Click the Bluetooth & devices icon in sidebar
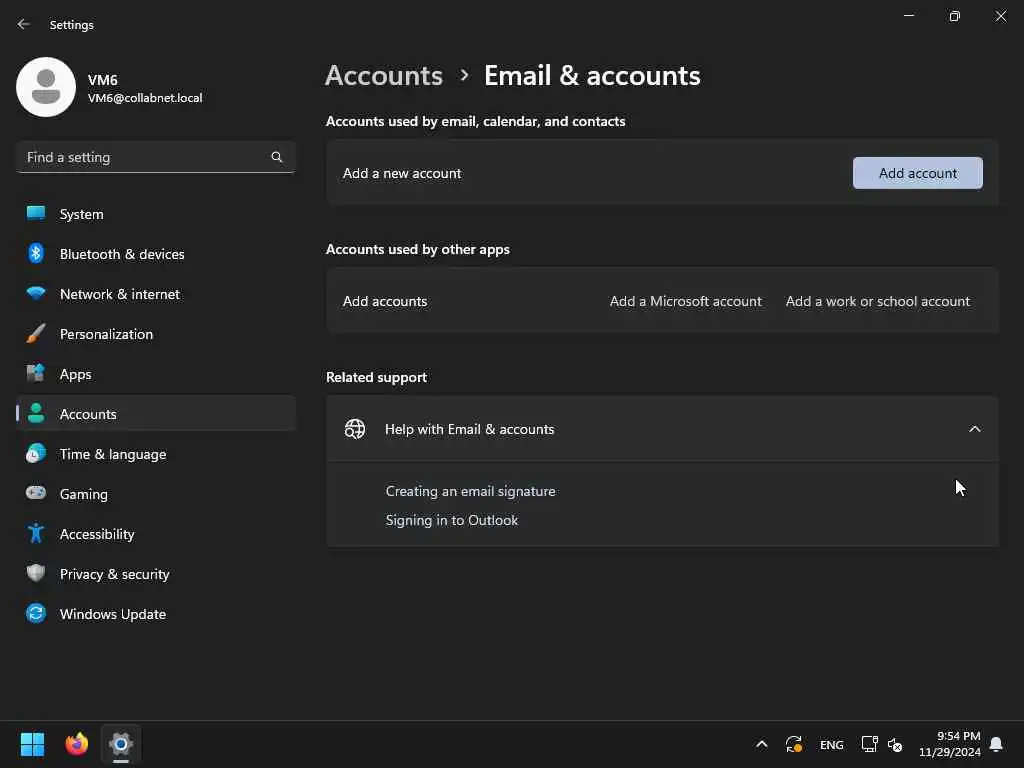The image size is (1024, 768). click(x=36, y=253)
